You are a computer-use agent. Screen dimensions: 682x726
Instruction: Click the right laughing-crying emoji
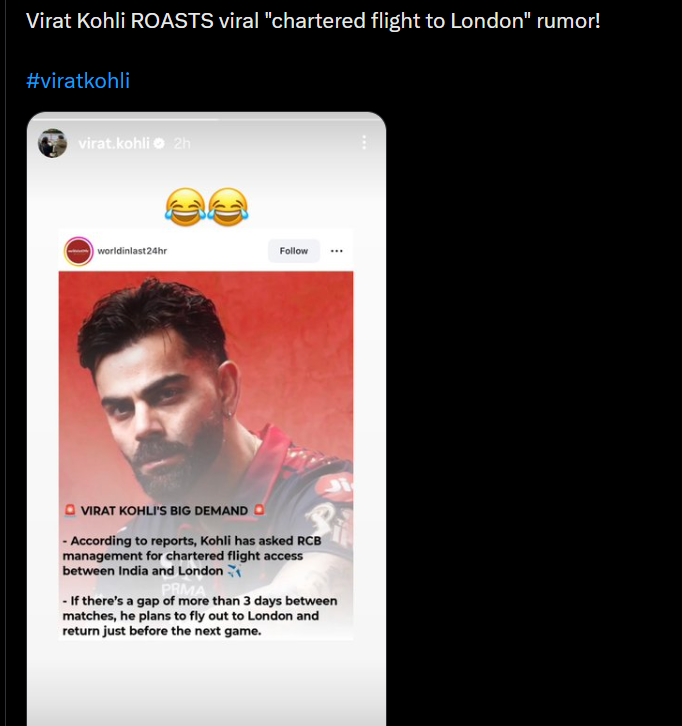pos(227,207)
